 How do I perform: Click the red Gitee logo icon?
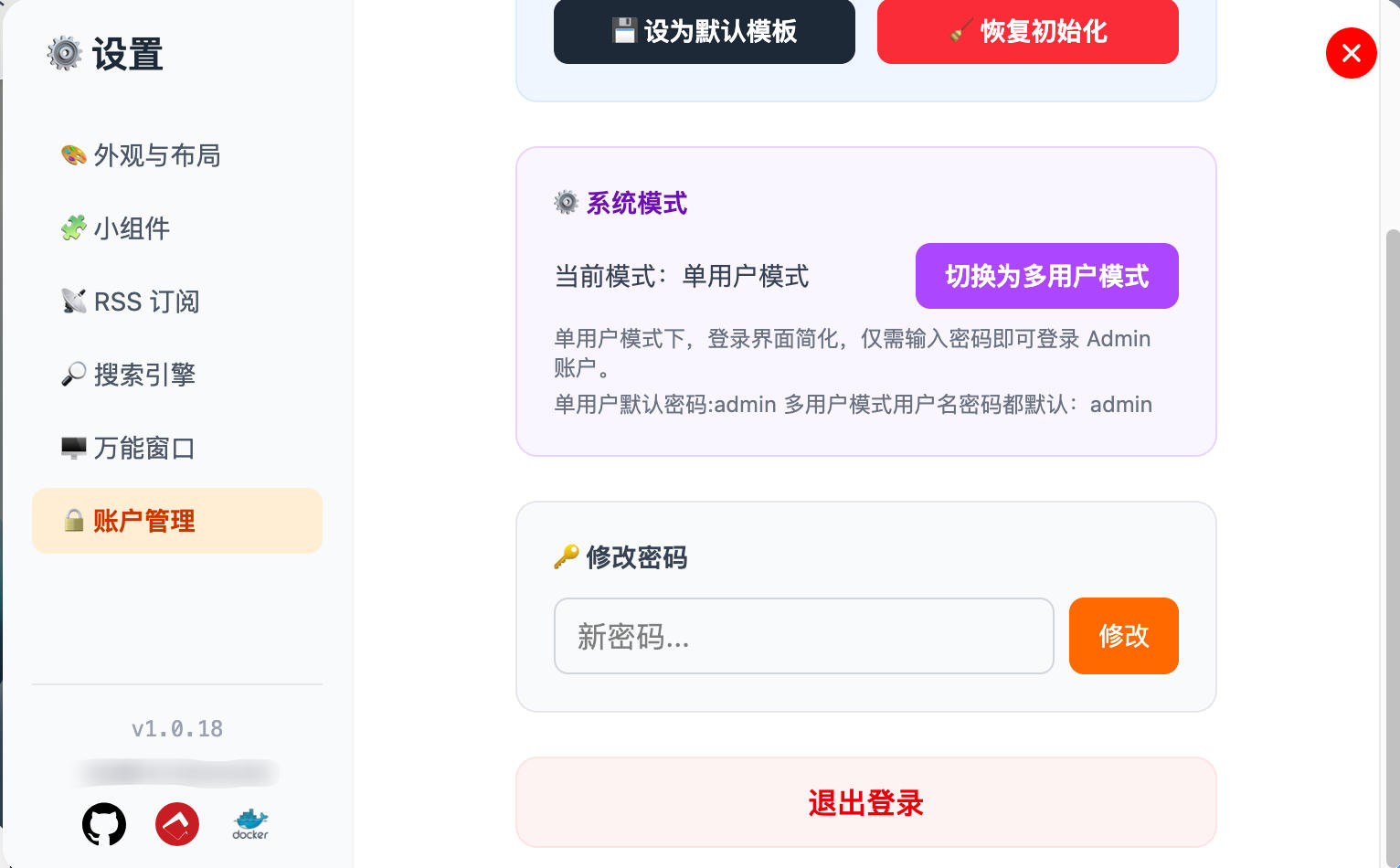(x=177, y=824)
